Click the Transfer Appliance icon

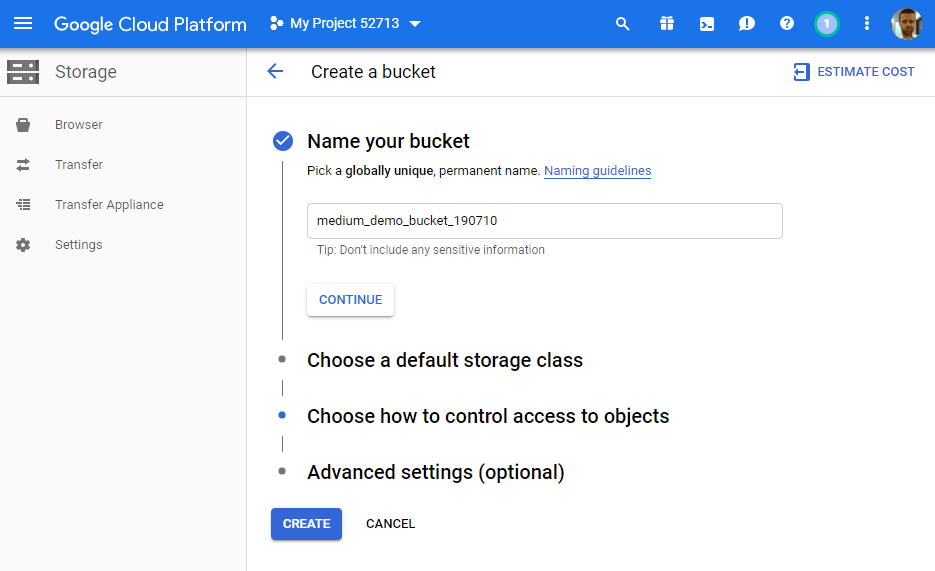[23, 204]
